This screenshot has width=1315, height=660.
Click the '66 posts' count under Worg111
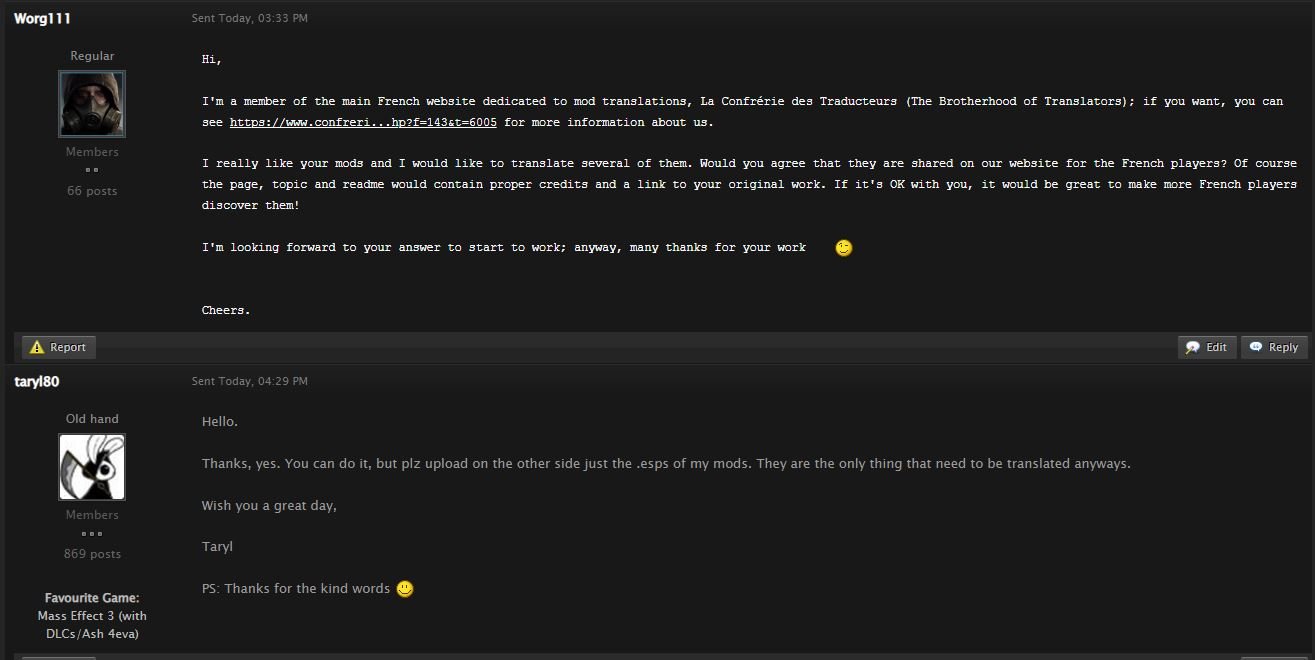(92, 191)
